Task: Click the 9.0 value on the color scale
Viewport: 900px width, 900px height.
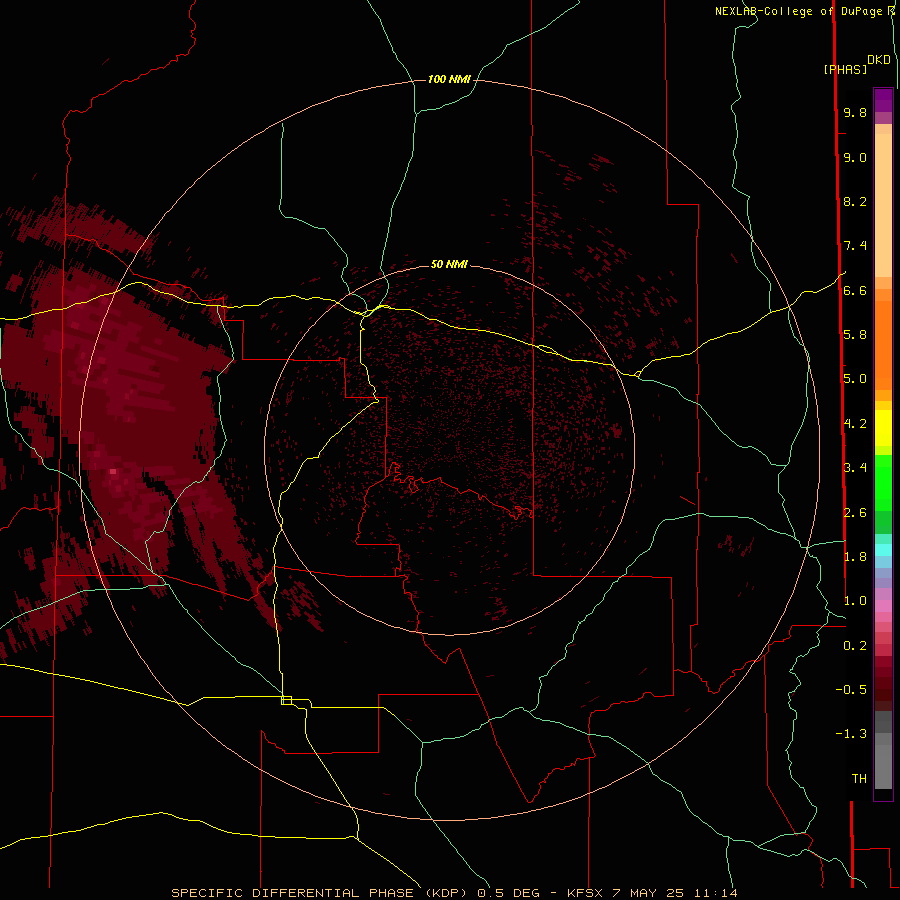Action: [855, 157]
